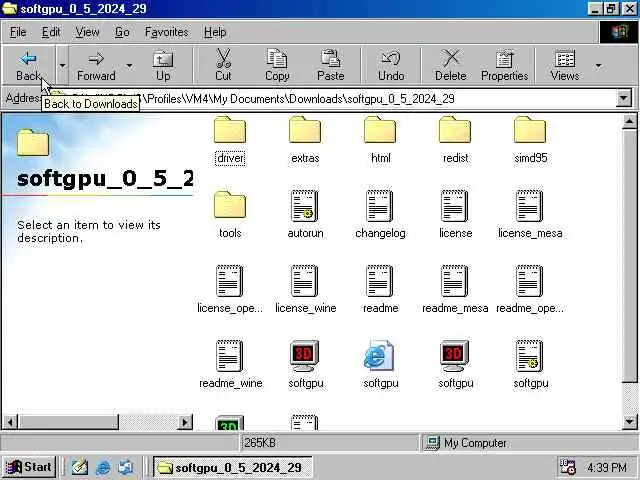Click the My Computer status bar zone
Screen dimensions: 640x480
point(528,443)
